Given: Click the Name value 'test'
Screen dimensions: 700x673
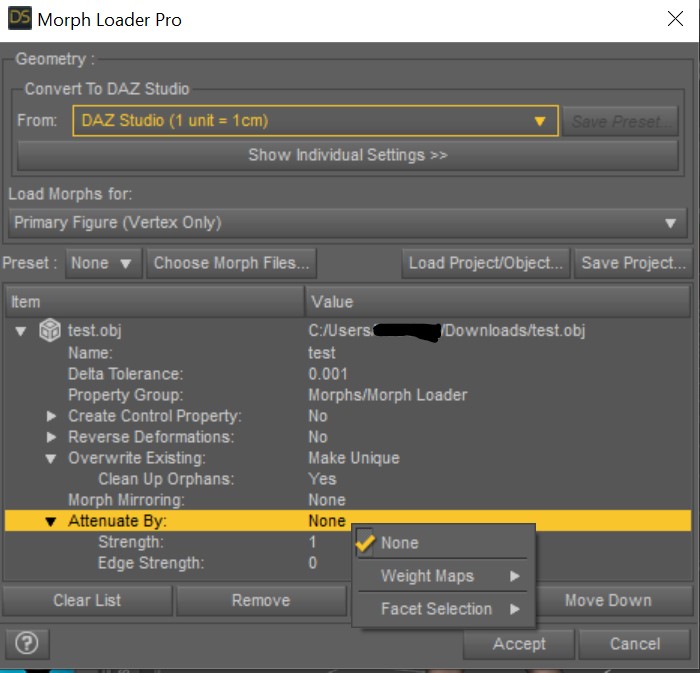Looking at the screenshot, I should coord(321,353).
